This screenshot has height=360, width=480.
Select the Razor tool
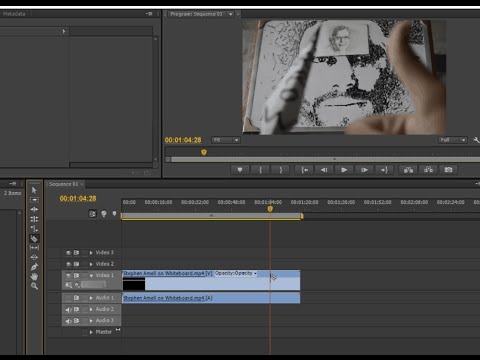click(x=34, y=238)
